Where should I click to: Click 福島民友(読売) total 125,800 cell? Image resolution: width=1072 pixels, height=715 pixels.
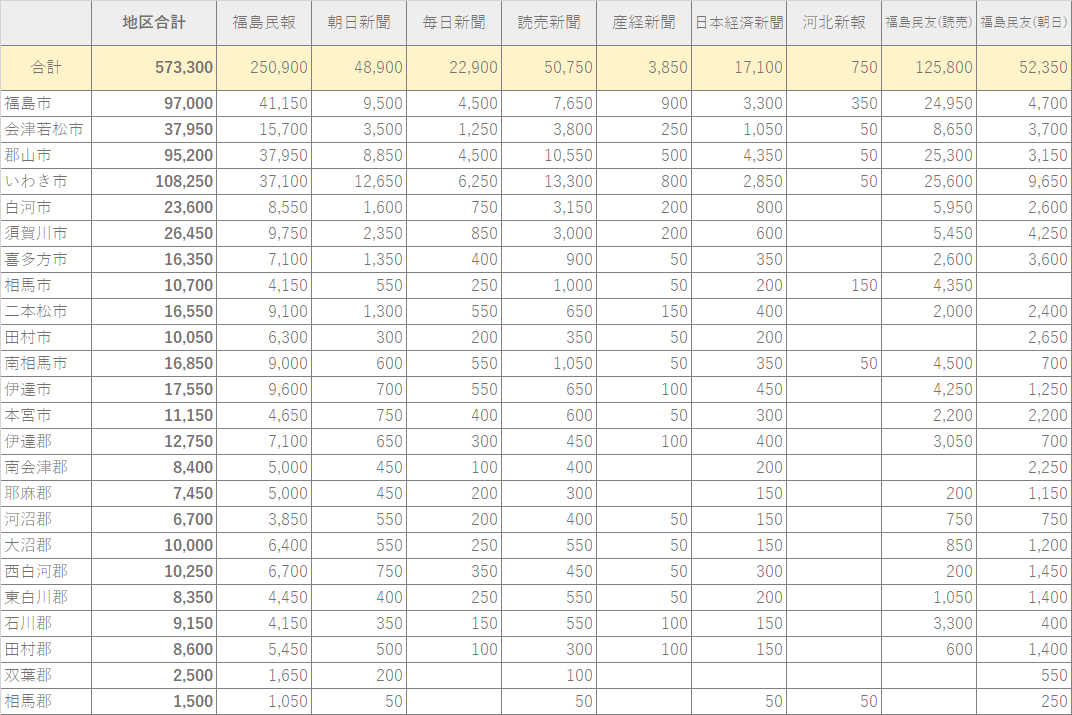click(929, 68)
